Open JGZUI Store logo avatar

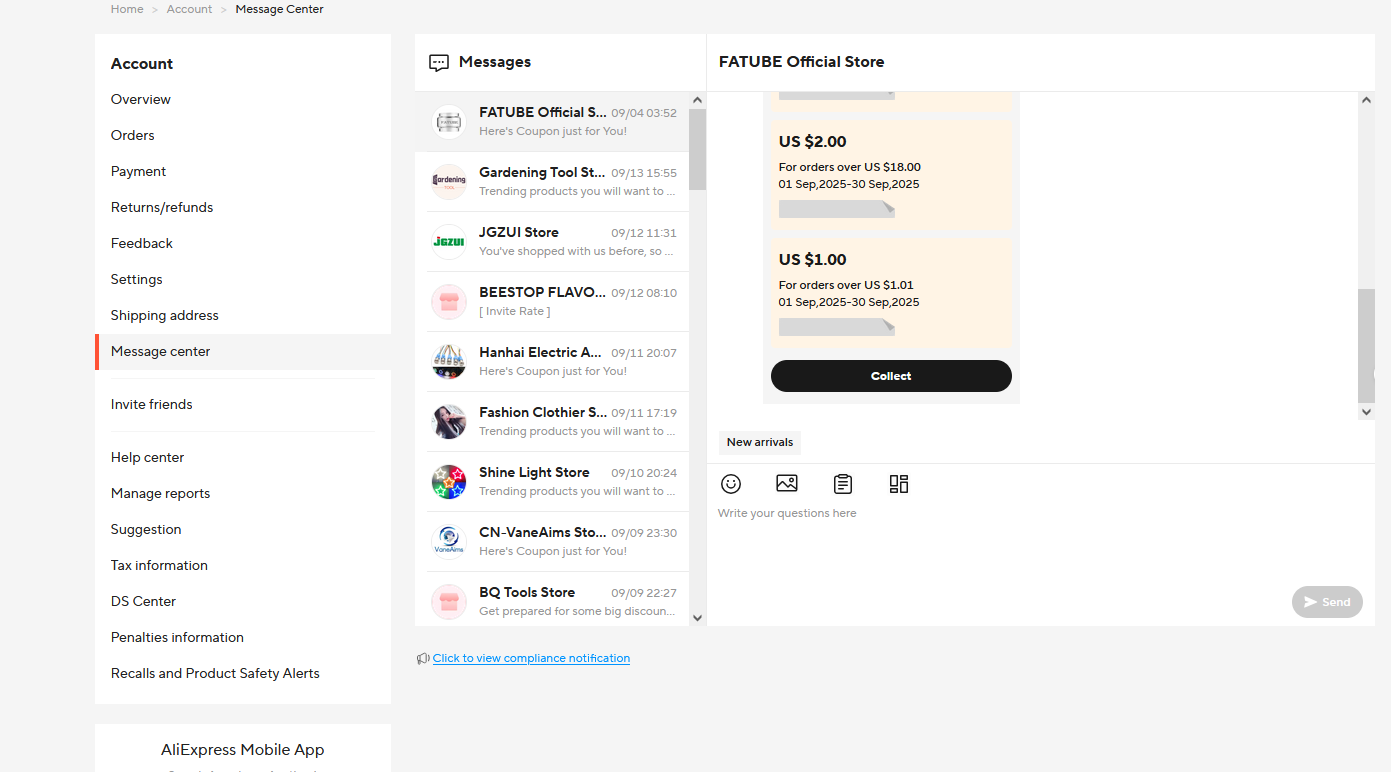point(449,242)
